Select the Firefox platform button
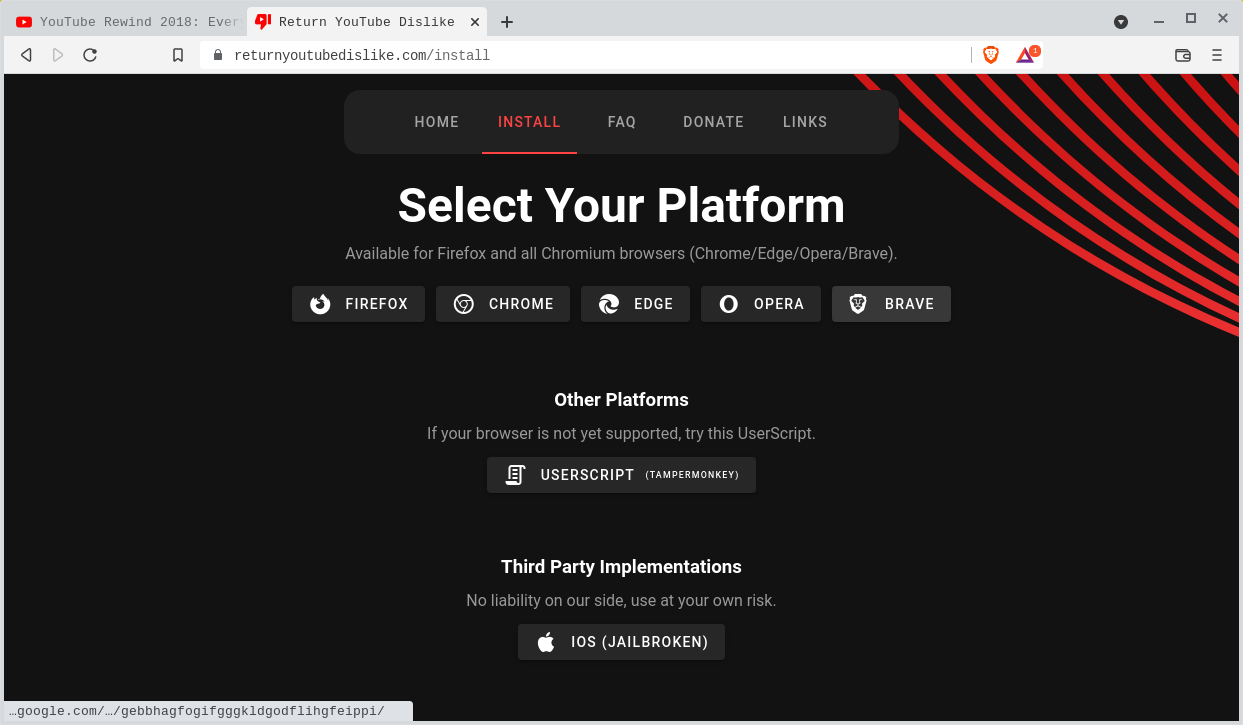The height and width of the screenshot is (725, 1243). click(358, 304)
